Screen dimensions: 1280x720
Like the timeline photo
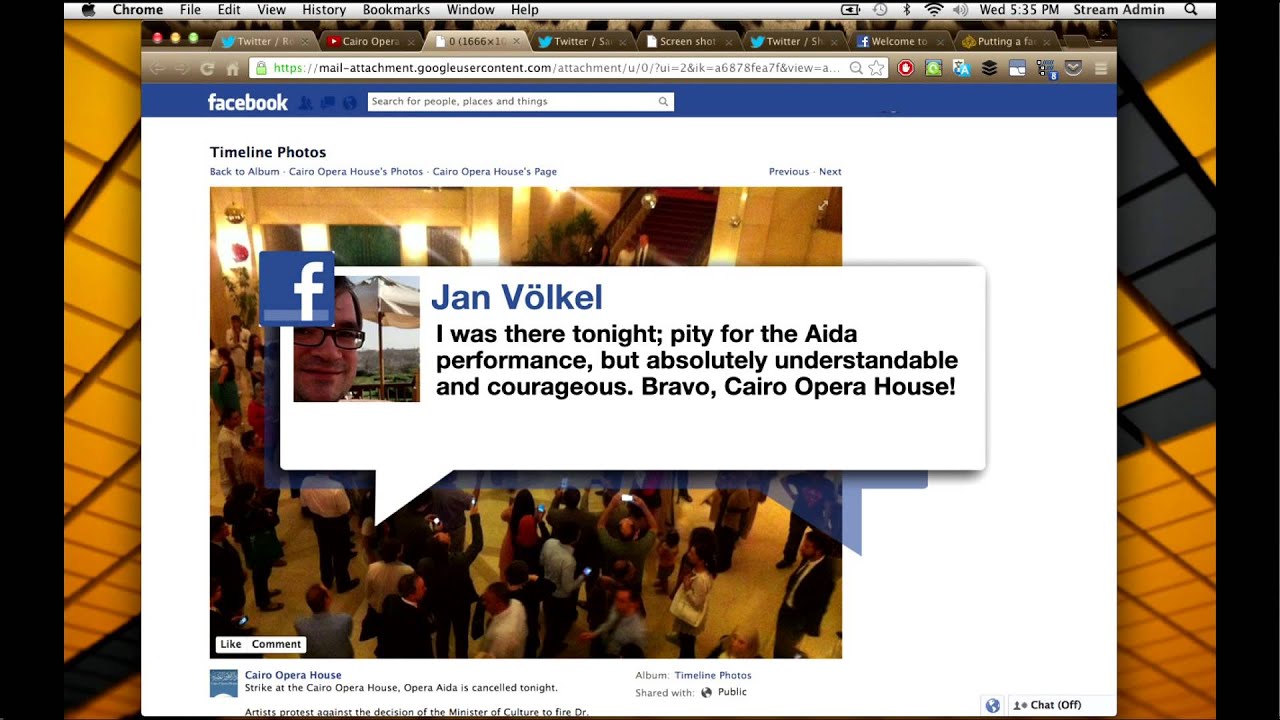(231, 645)
